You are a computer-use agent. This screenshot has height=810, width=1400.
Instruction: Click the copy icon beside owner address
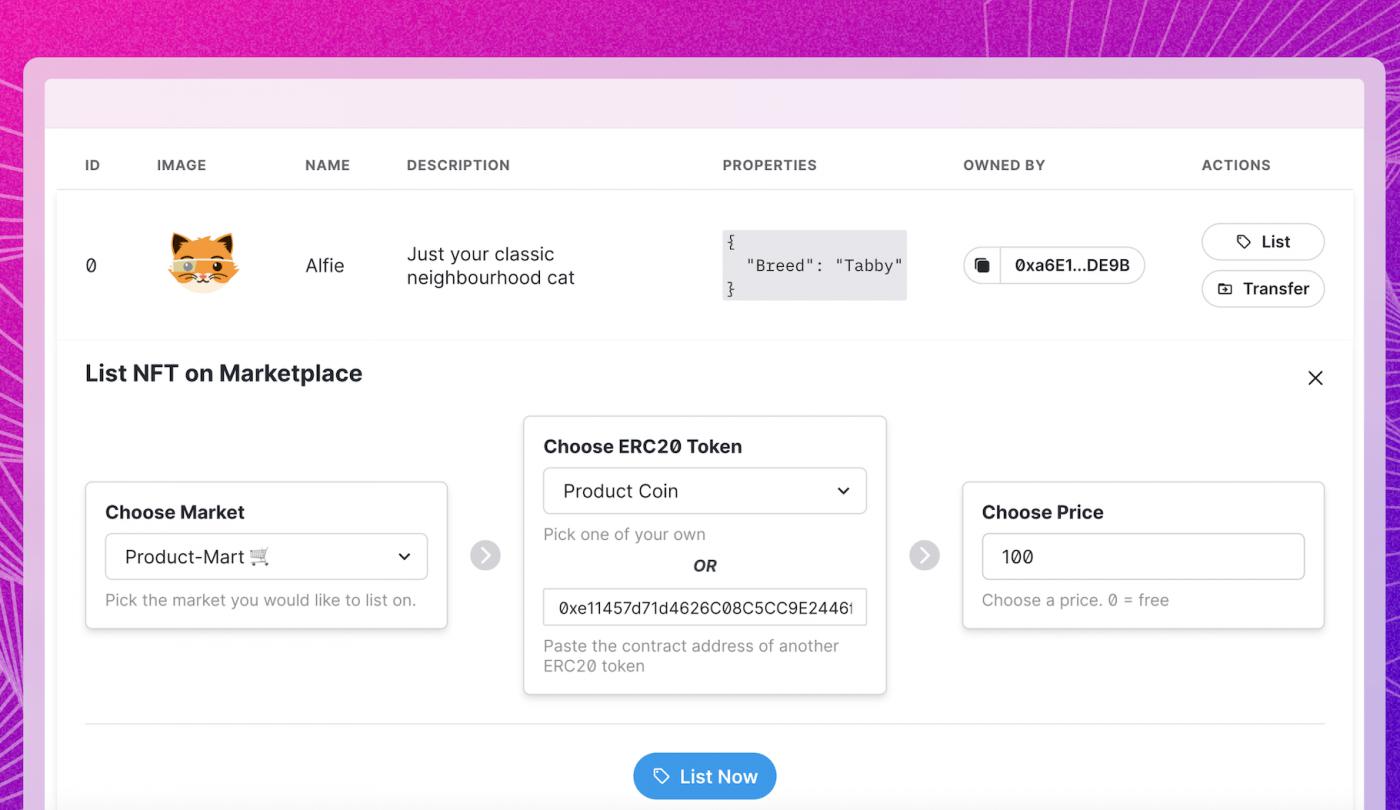click(x=982, y=266)
